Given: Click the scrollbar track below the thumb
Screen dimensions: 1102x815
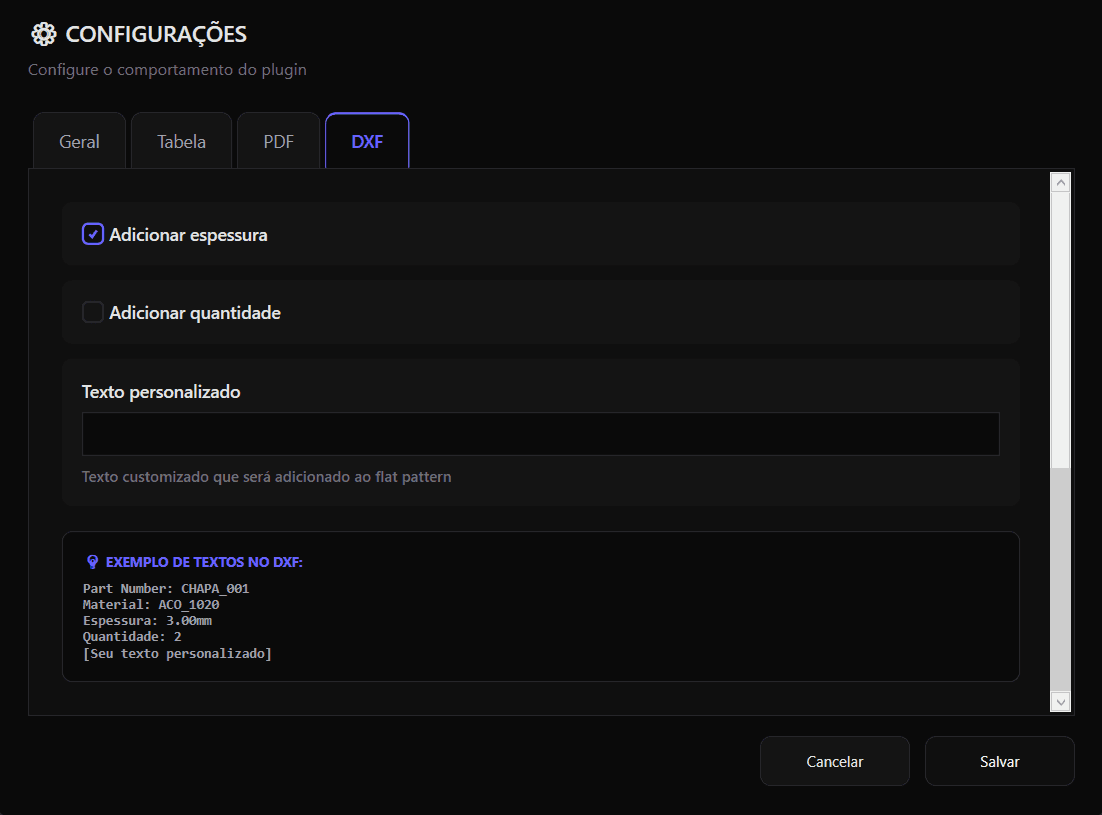Looking at the screenshot, I should coord(1060,580).
